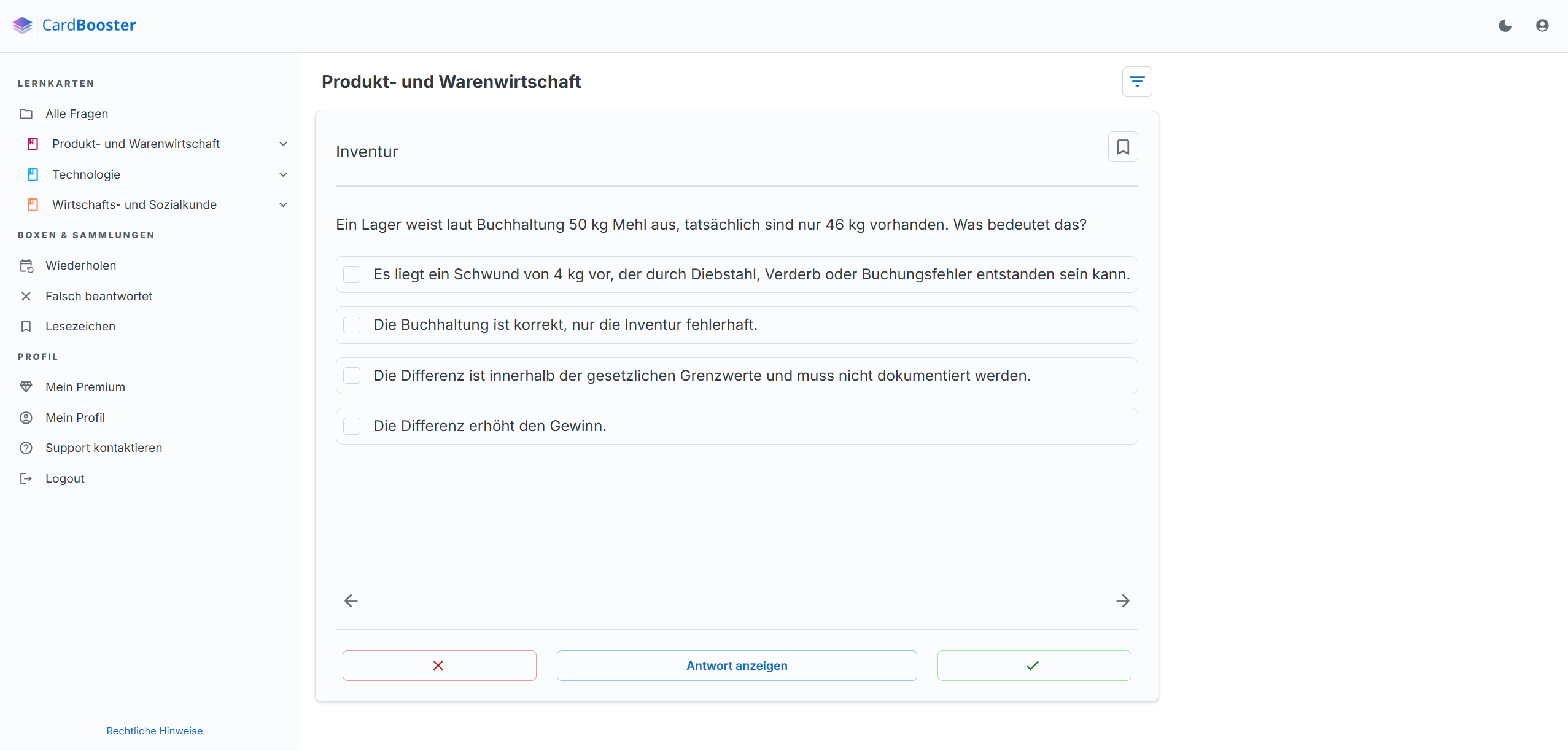The width and height of the screenshot is (1568, 751).
Task: Expand Wirtschafts- und Sozialkunde
Action: coord(283,204)
